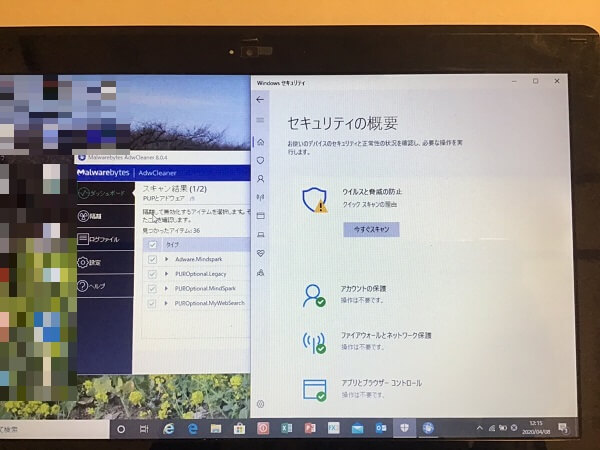Screen dimensions: 600x450
Task: Open ログファイル in AdwCleaner sidebar
Action: point(105,240)
